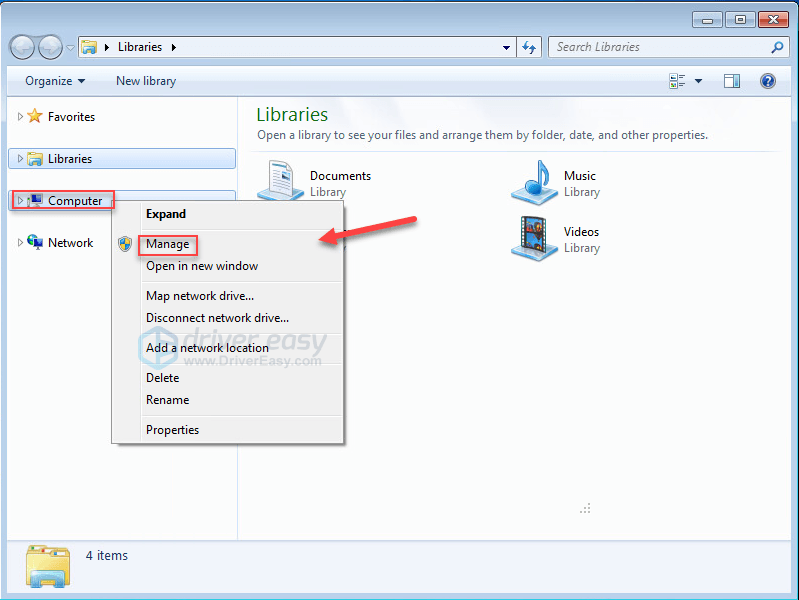The width and height of the screenshot is (799, 600).
Task: Select Libraries in navigation pane
Action: [x=70, y=159]
